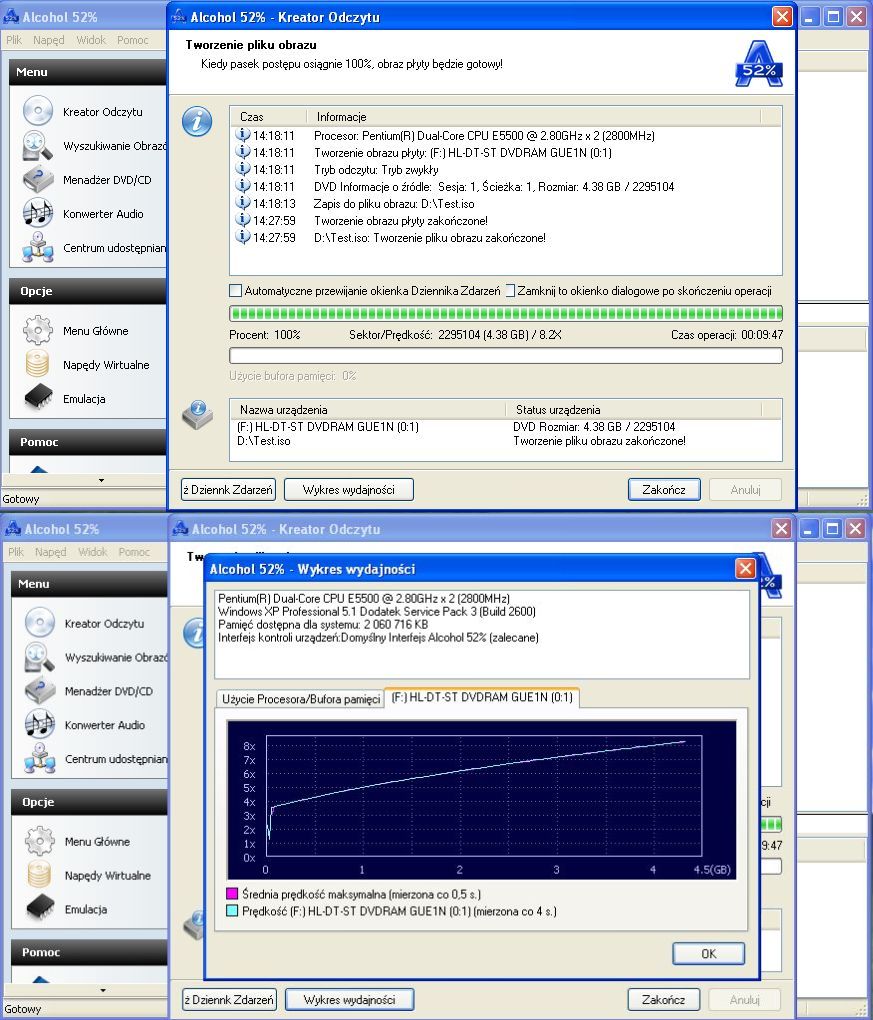Click the drive speed graph area

click(481, 800)
